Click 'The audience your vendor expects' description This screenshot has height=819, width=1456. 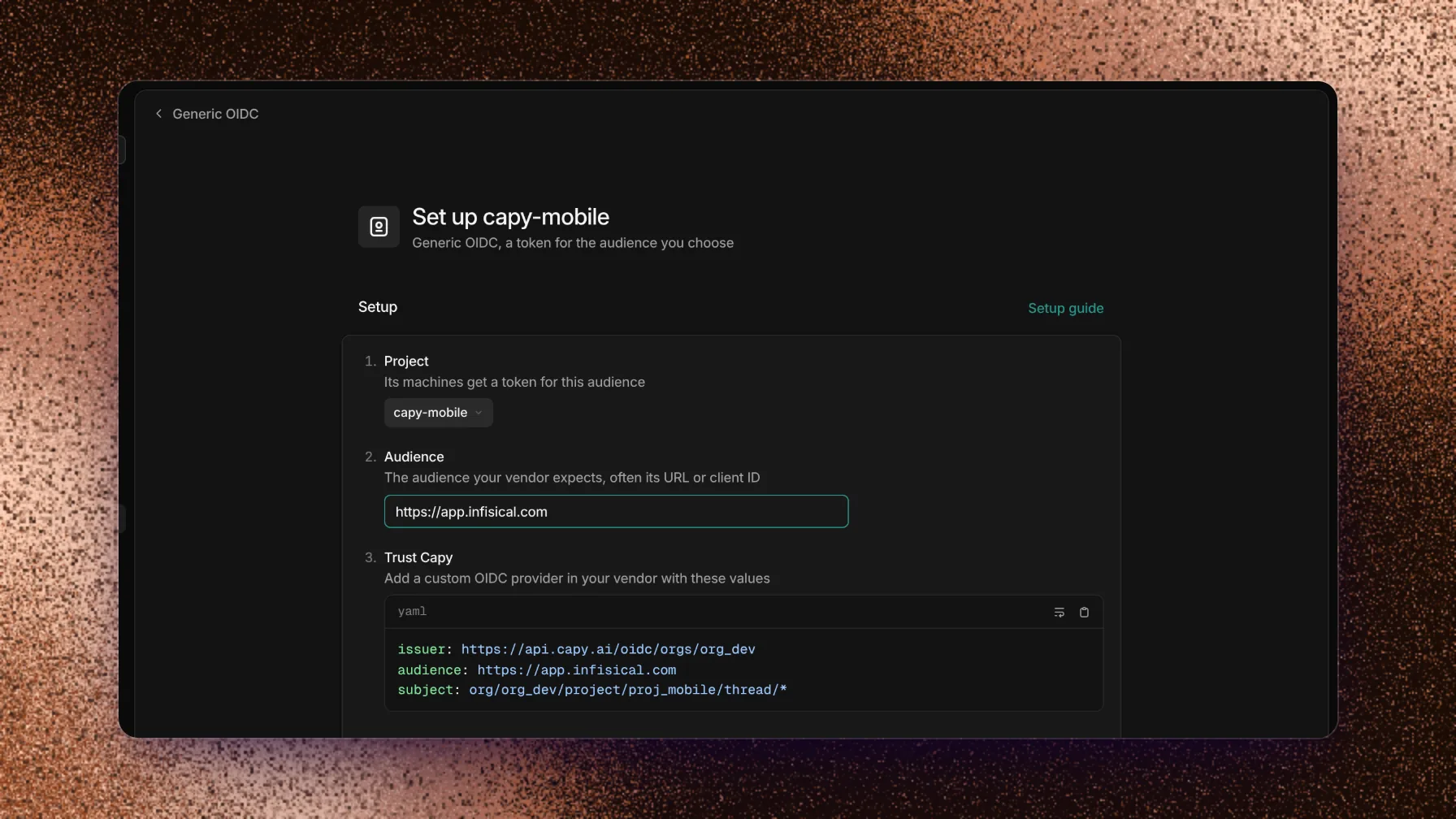(572, 478)
